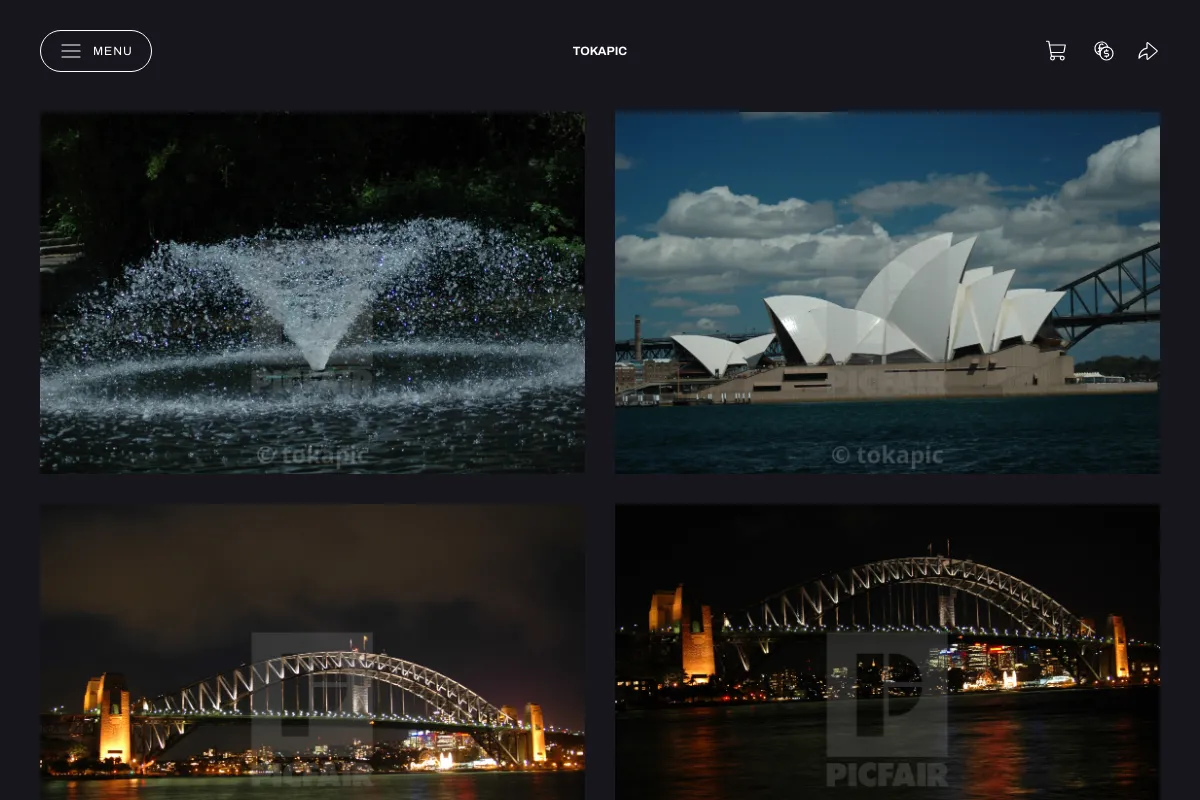The width and height of the screenshot is (1200, 800).
Task: Click the water reflections below black-sky bridge
Action: tap(887, 750)
